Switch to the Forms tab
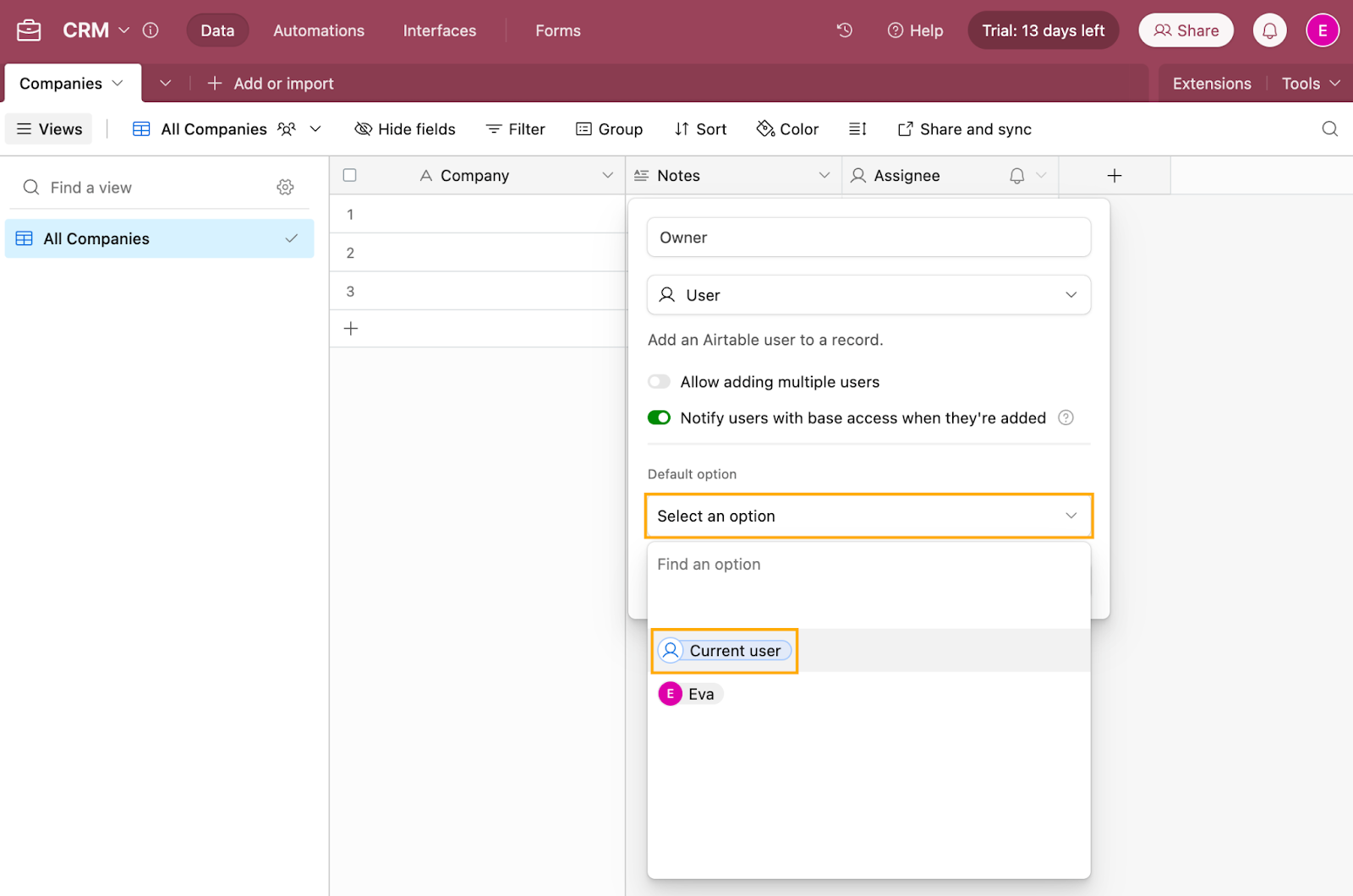1353x896 pixels. point(558,30)
